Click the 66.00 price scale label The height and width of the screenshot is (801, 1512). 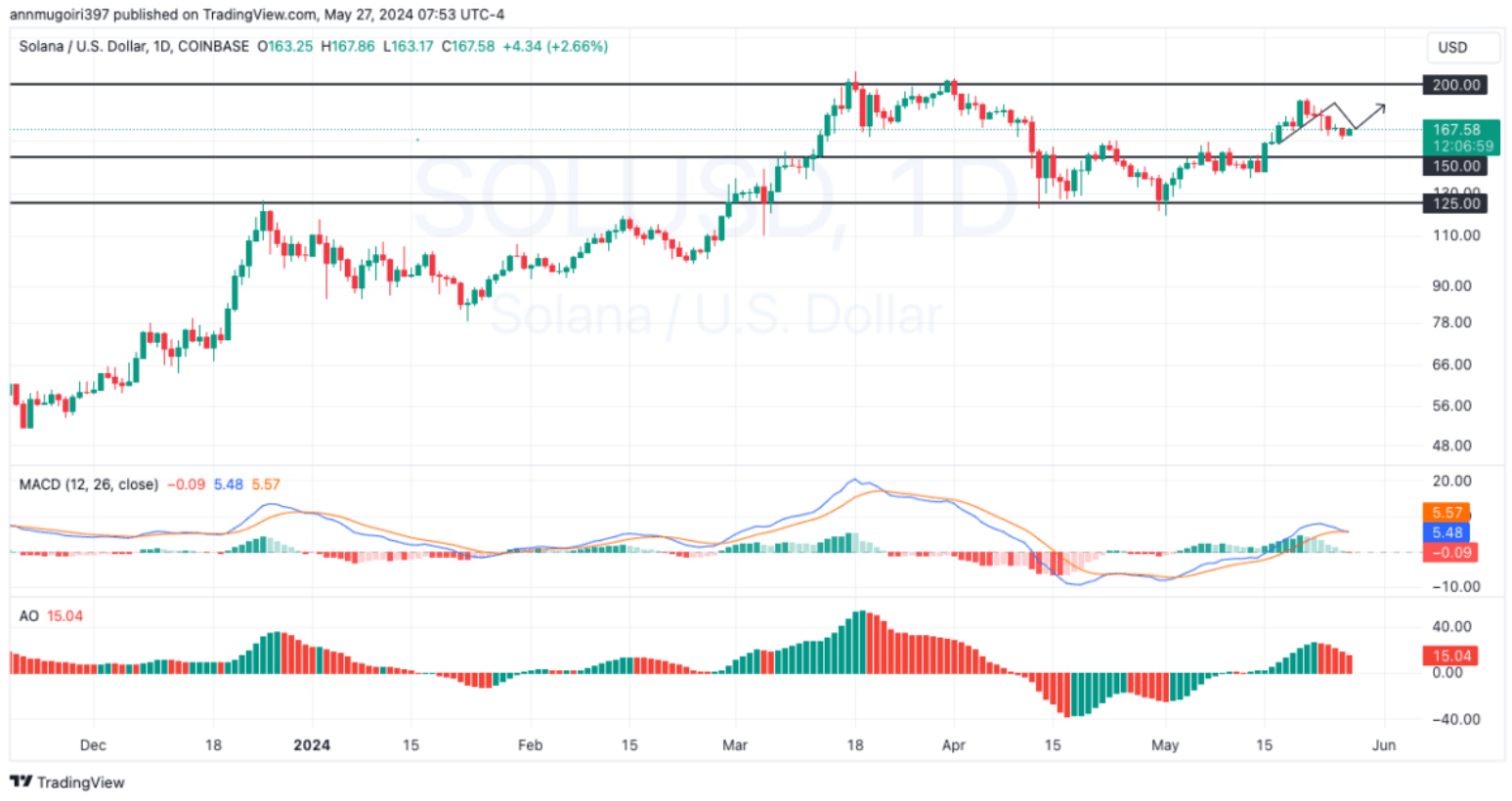[x=1452, y=364]
